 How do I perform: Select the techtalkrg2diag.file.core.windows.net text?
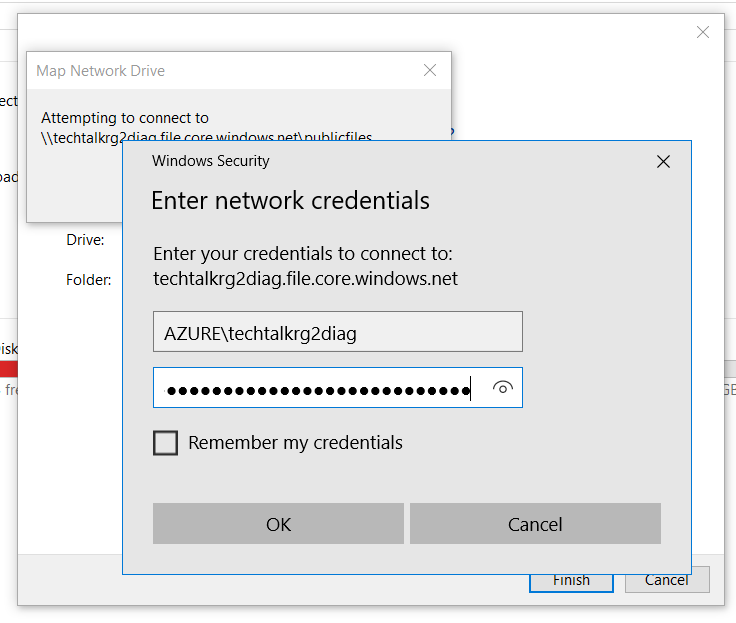tap(305, 279)
